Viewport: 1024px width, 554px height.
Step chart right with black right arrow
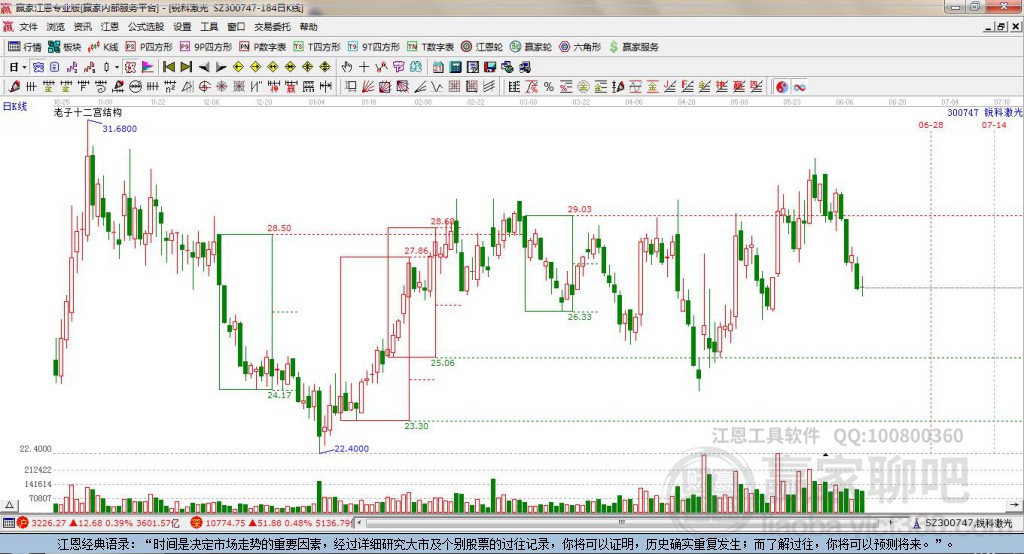(x=221, y=67)
